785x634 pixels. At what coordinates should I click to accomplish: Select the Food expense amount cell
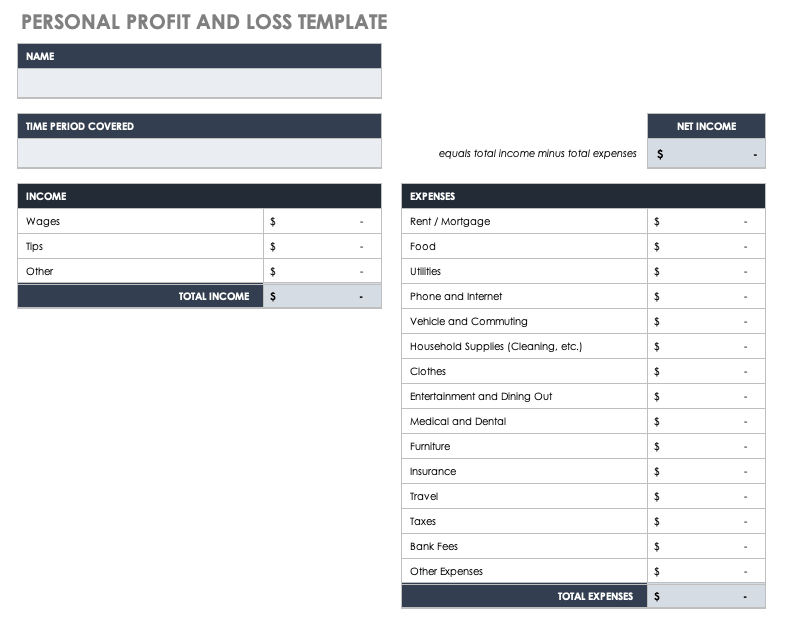(x=706, y=247)
